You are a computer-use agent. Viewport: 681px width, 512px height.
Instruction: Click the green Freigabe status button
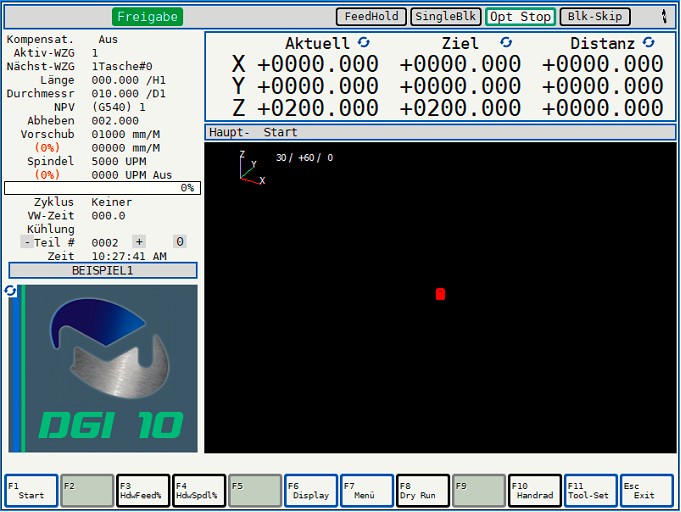click(x=147, y=17)
